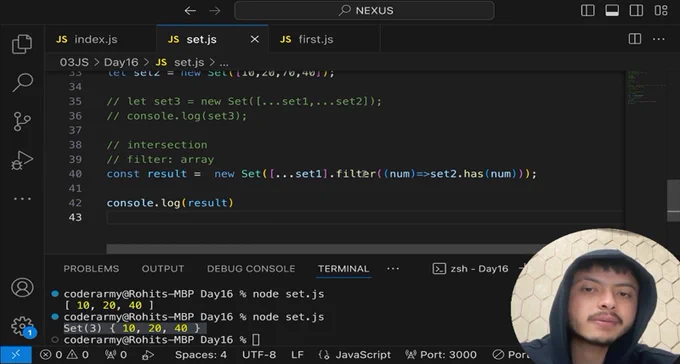Open the Search view in activity bar
Image resolution: width=680 pixels, height=364 pixels.
(22, 82)
